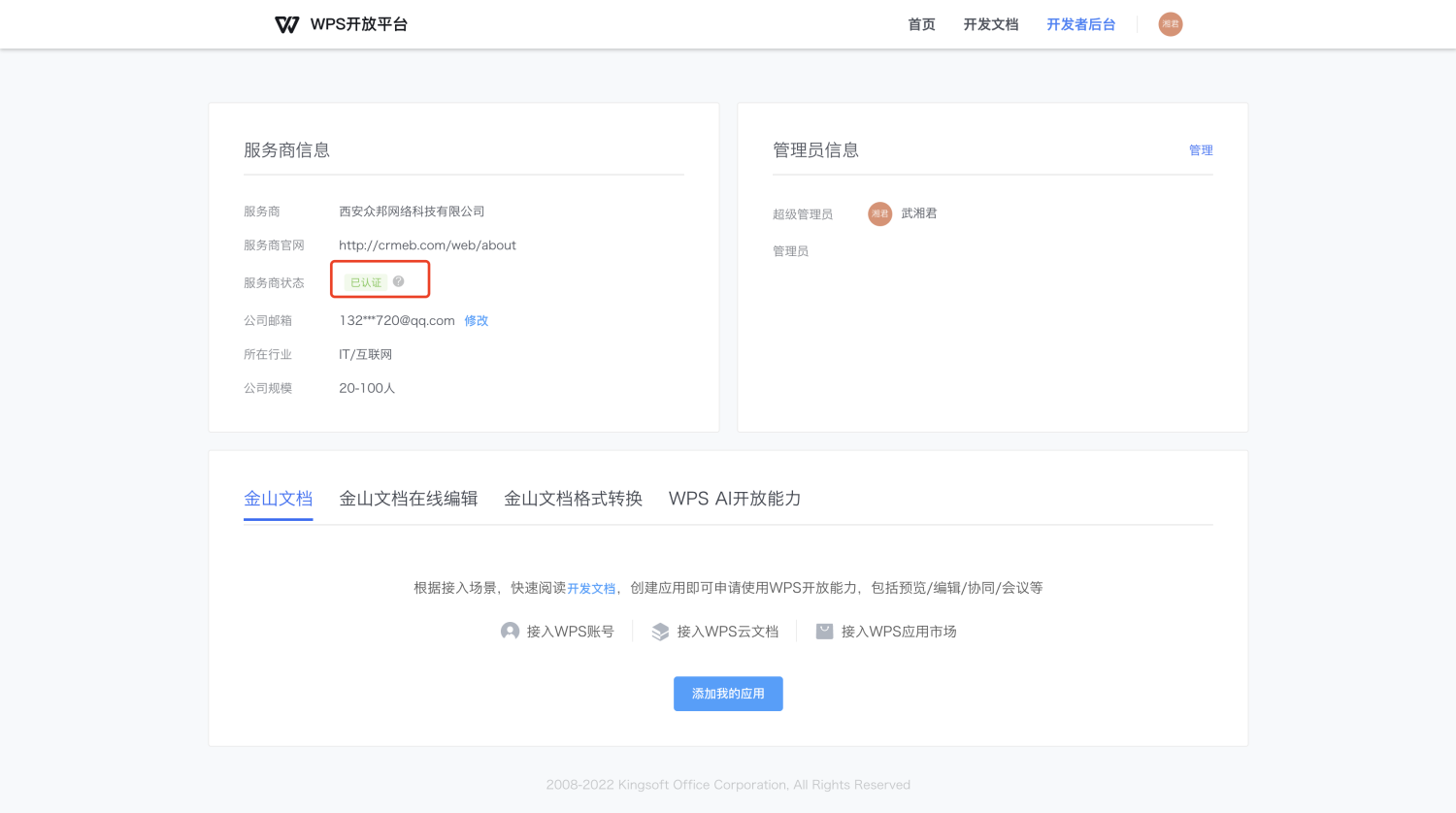Viewport: 1456px width, 813px height.
Task: Click the name 武湘君
Action: [919, 213]
